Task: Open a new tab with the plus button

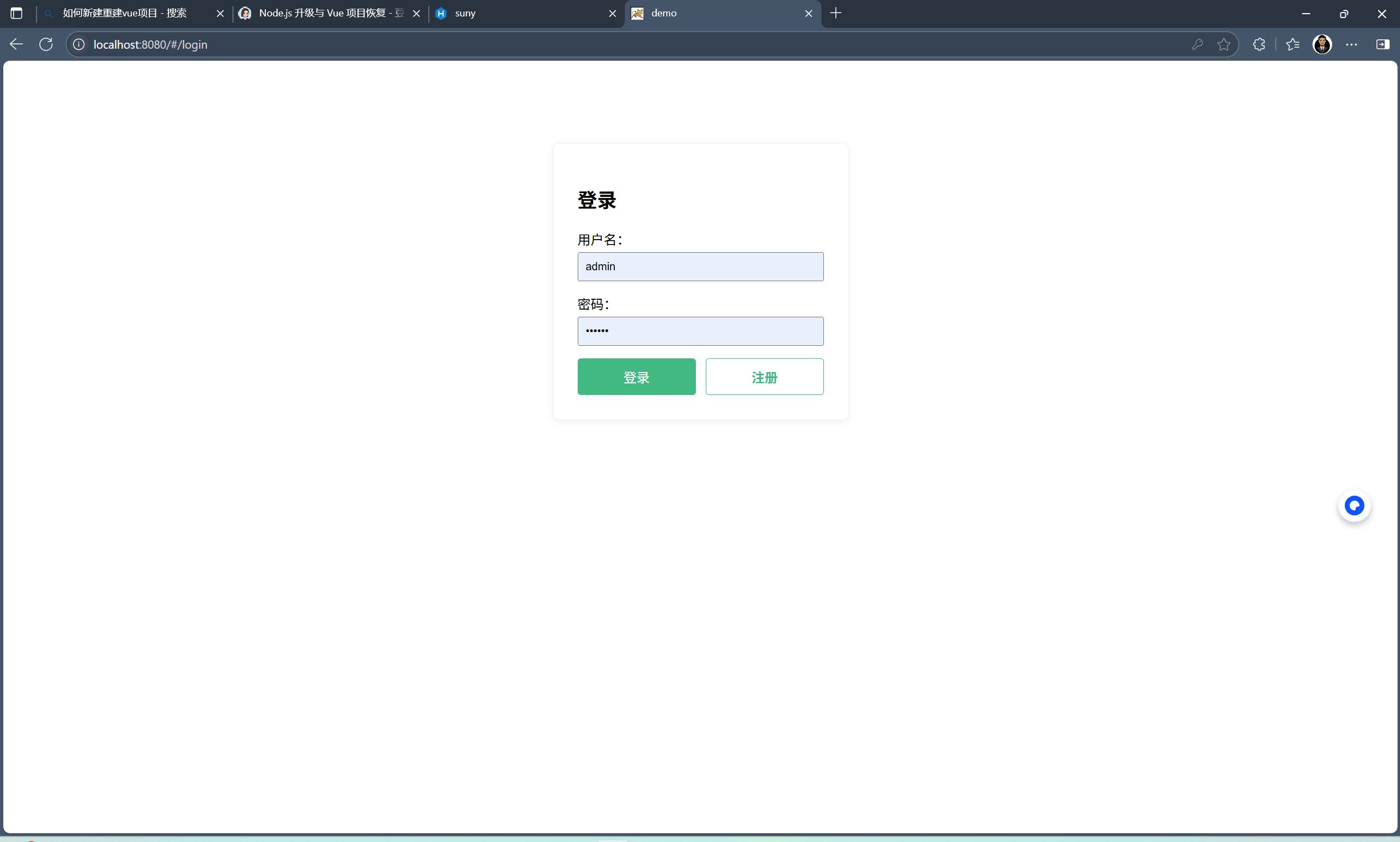Action: click(835, 13)
